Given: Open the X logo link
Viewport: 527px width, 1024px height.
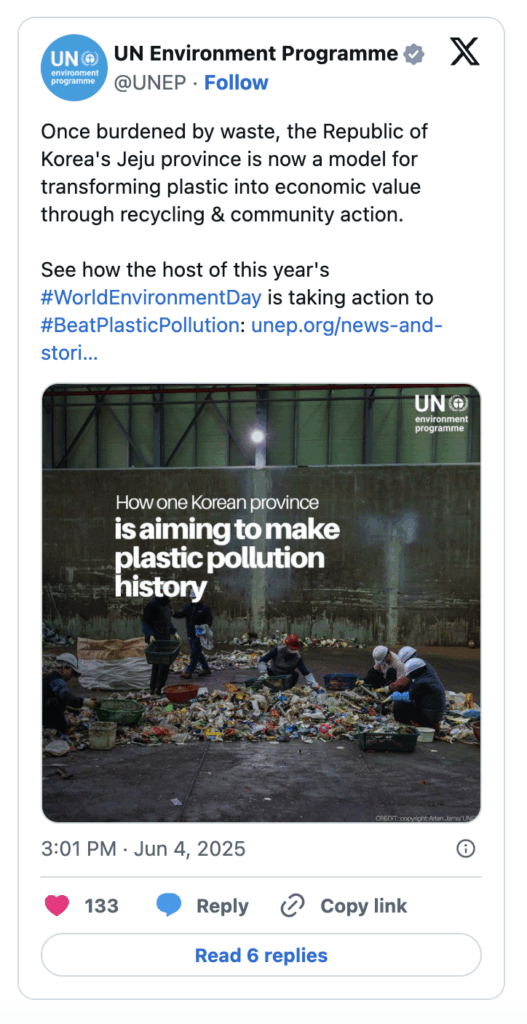Looking at the screenshot, I should [x=464, y=53].
